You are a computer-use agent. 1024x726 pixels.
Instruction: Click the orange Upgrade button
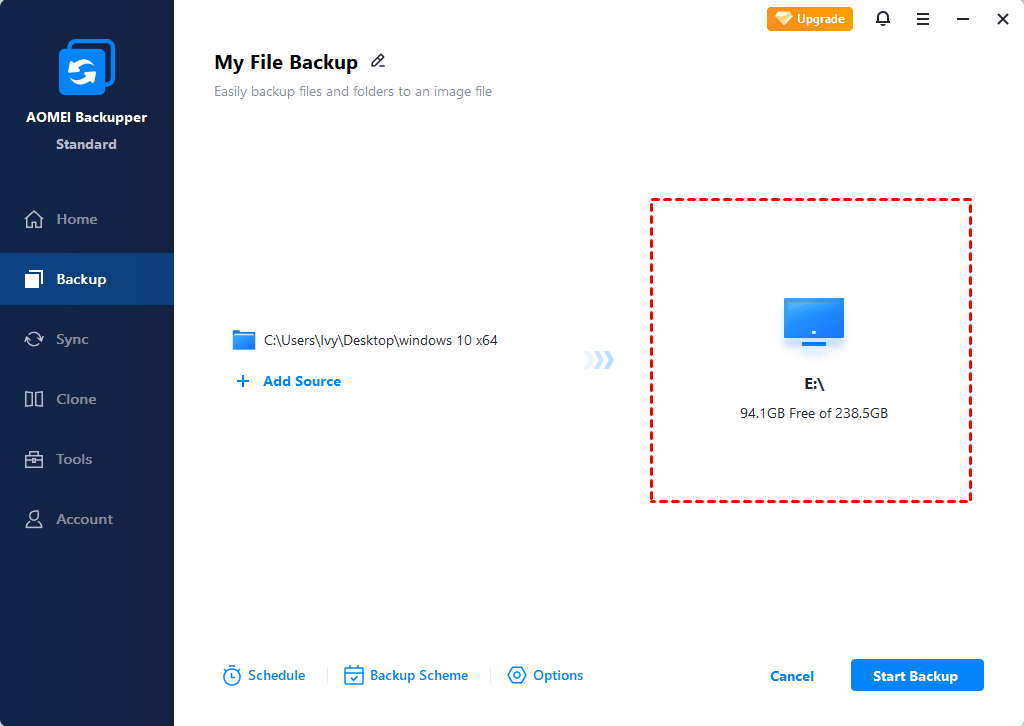pyautogui.click(x=810, y=19)
